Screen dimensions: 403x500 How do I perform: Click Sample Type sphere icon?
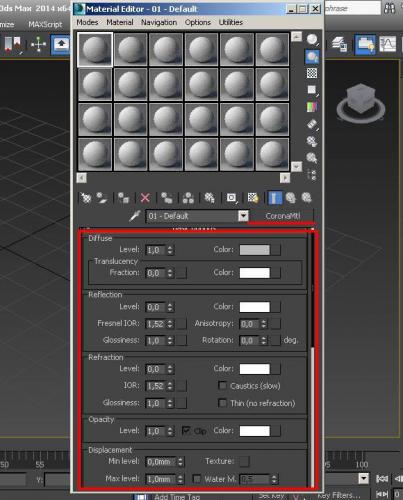(x=312, y=40)
